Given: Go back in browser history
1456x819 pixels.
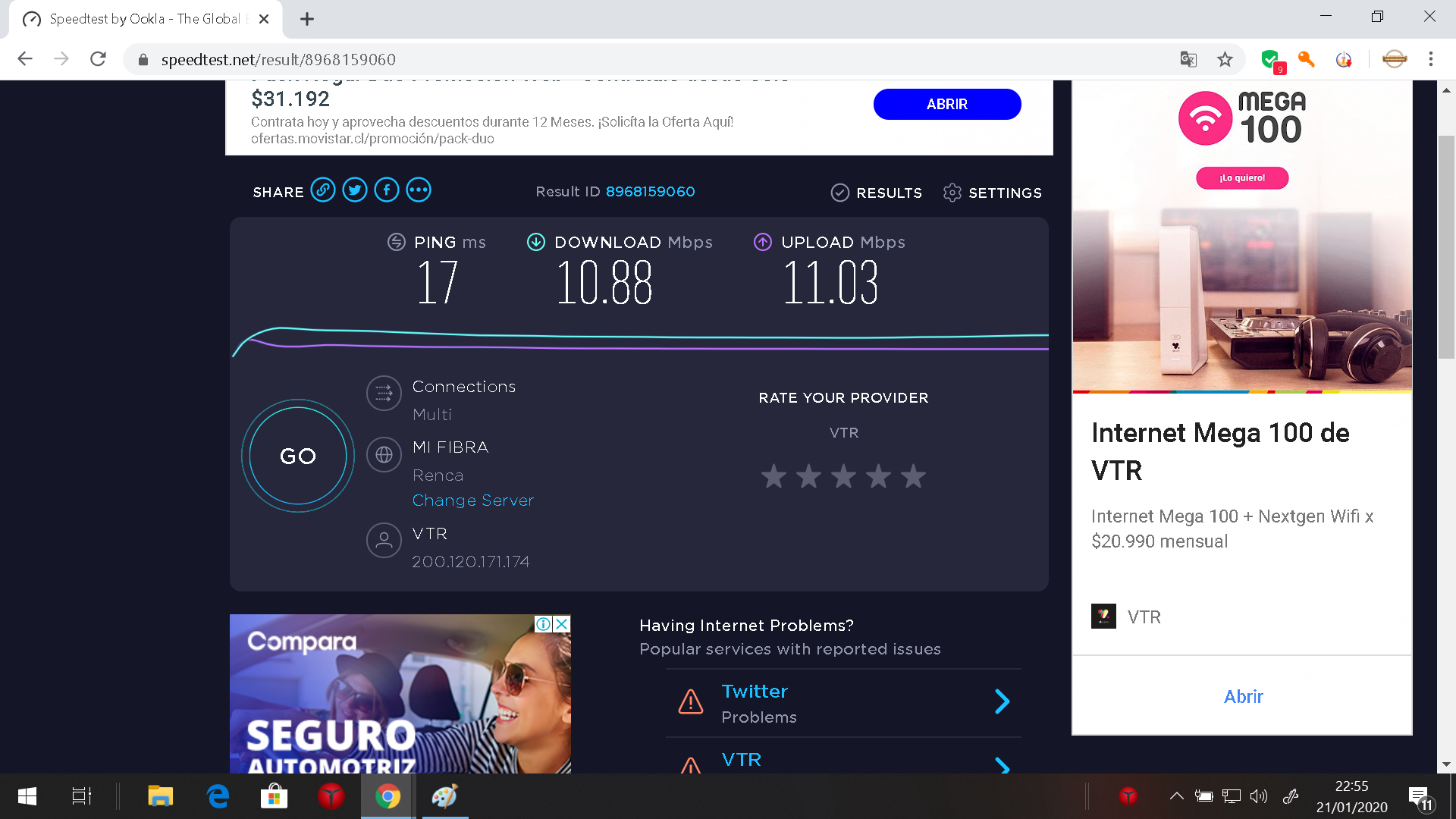Looking at the screenshot, I should coord(25,59).
